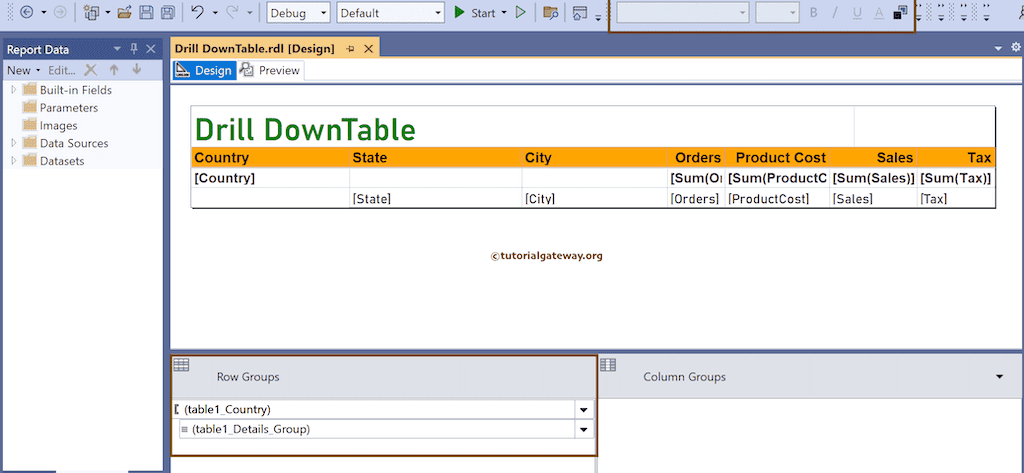Close the Report Data panel
Screen dimensions: 1024x473
[x=151, y=49]
